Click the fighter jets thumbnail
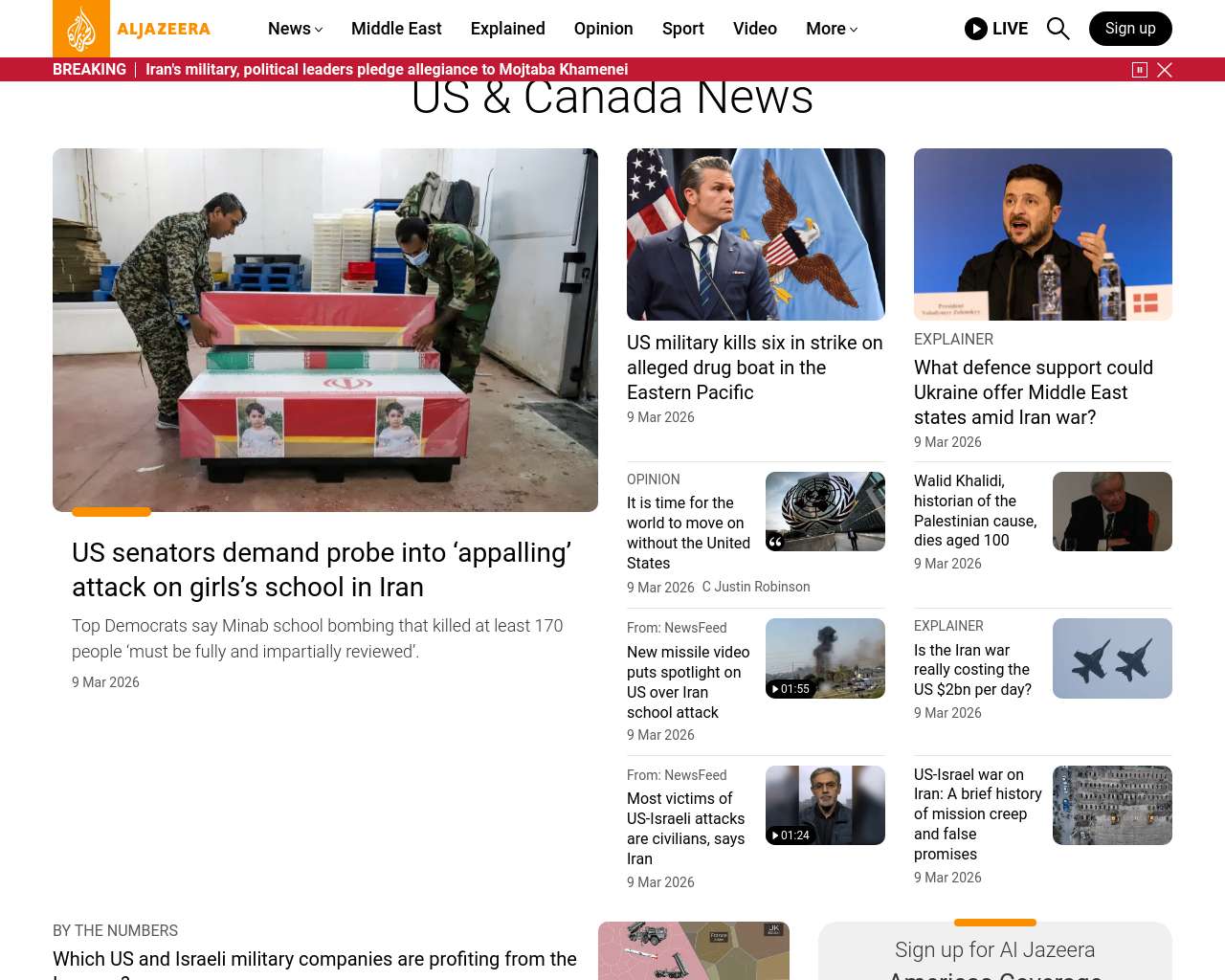 point(1112,658)
